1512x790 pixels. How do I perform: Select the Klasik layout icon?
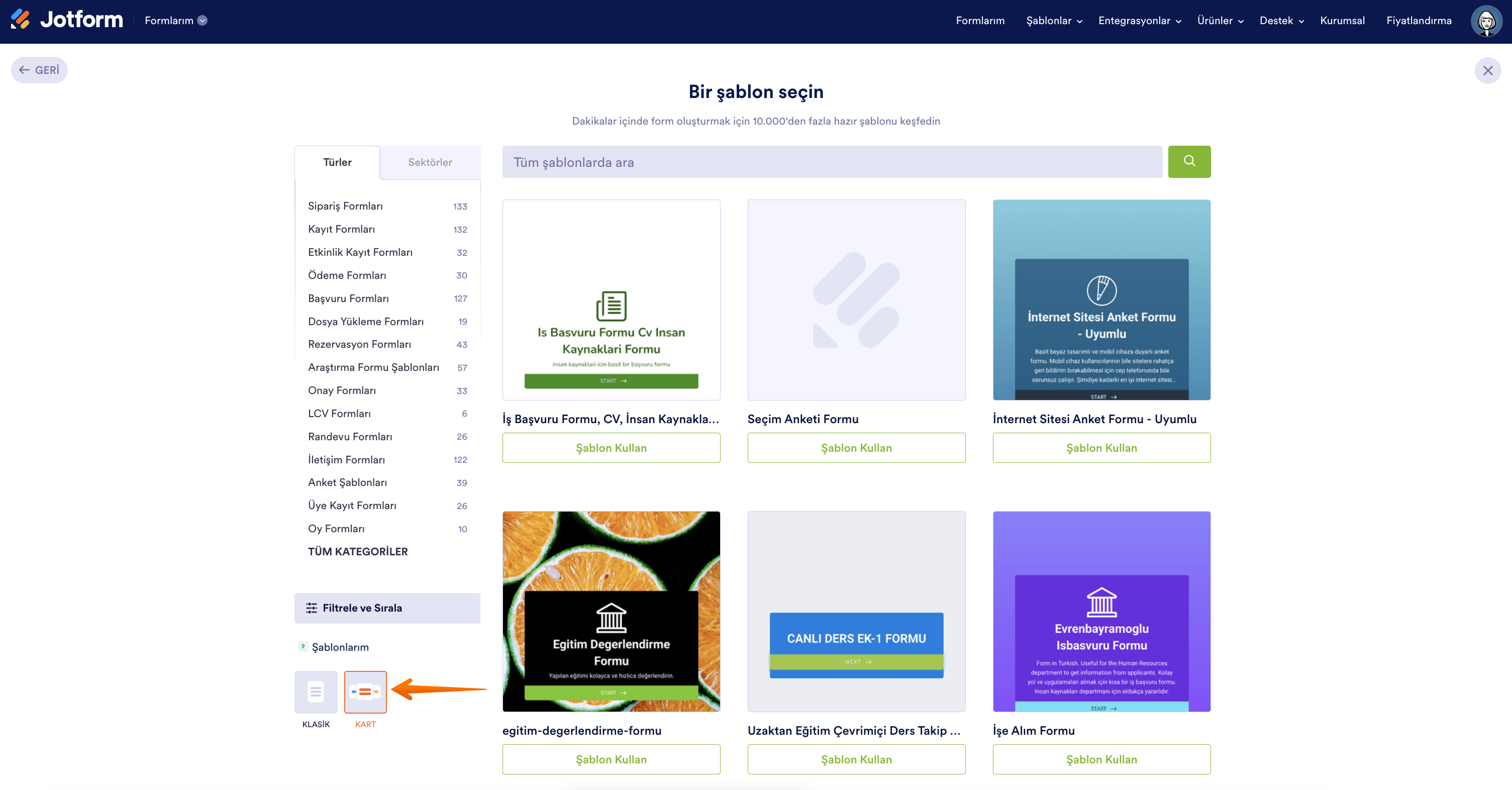(316, 692)
